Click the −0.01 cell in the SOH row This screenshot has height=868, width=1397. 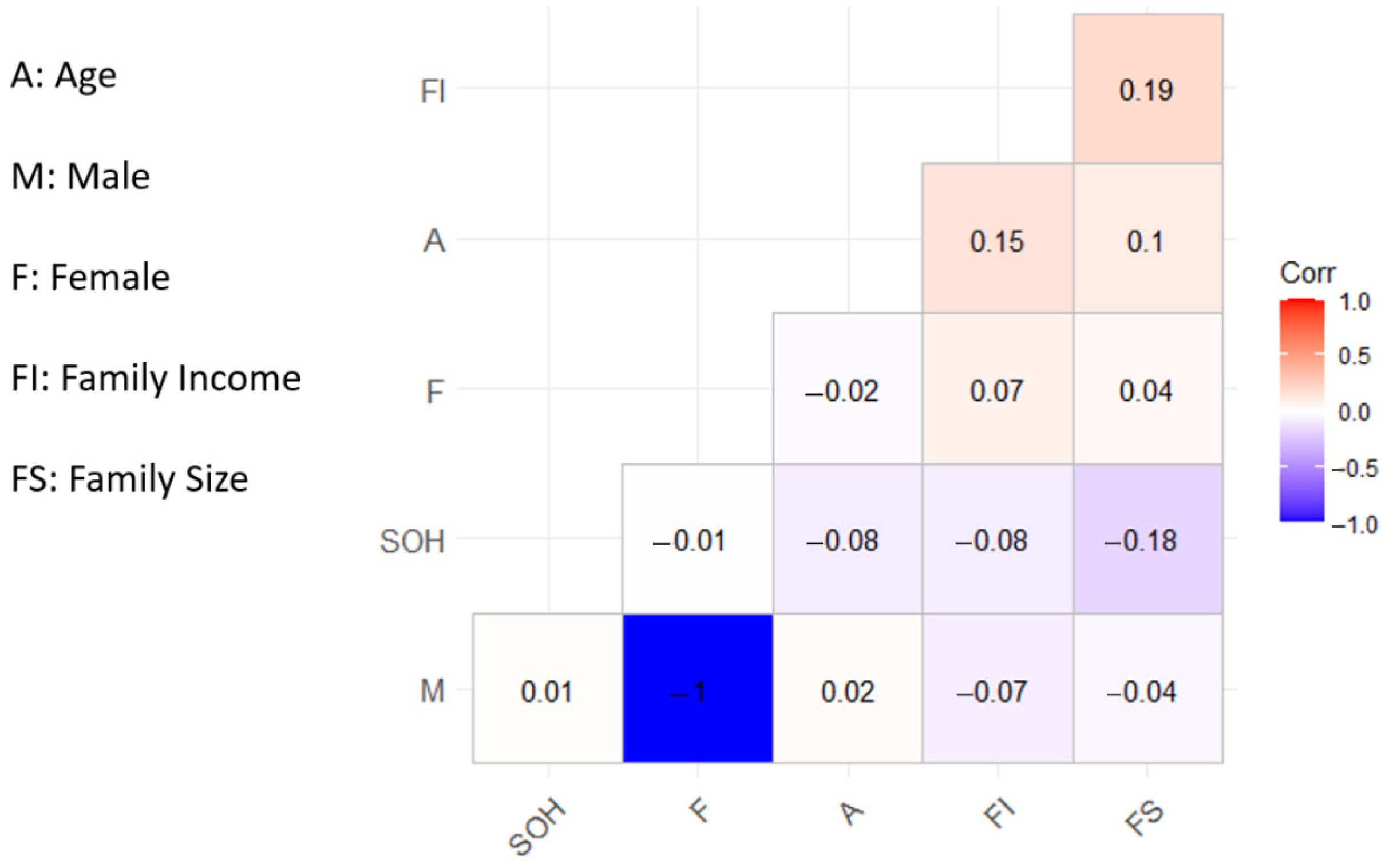[697, 540]
